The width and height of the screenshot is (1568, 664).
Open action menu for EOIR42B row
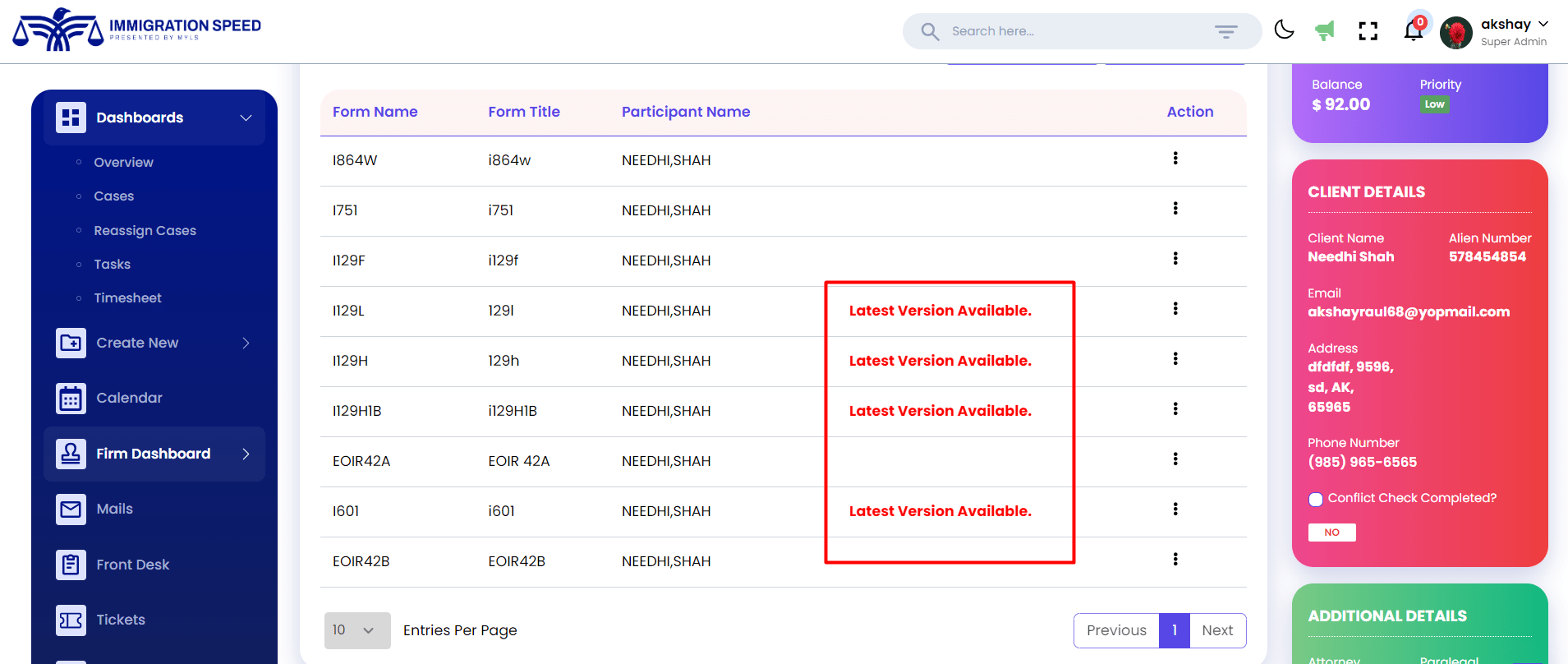click(1175, 559)
